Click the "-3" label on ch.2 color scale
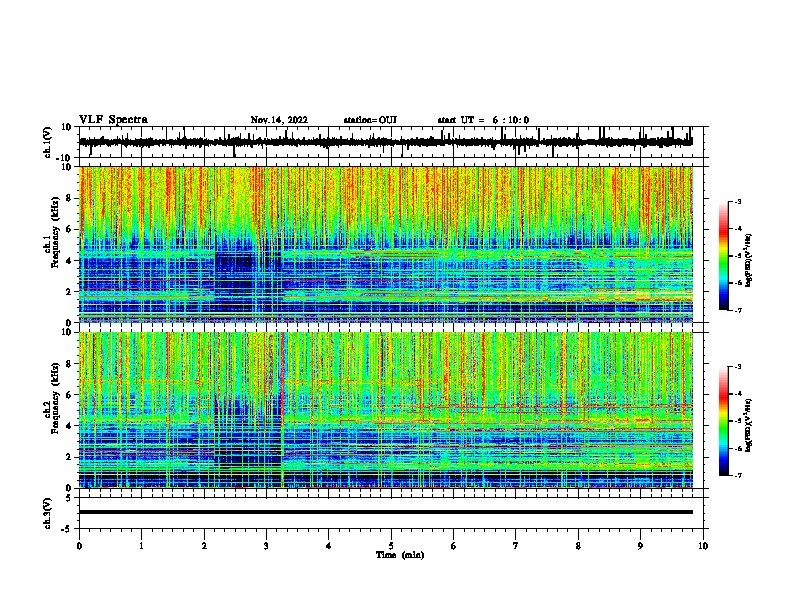 click(x=737, y=367)
